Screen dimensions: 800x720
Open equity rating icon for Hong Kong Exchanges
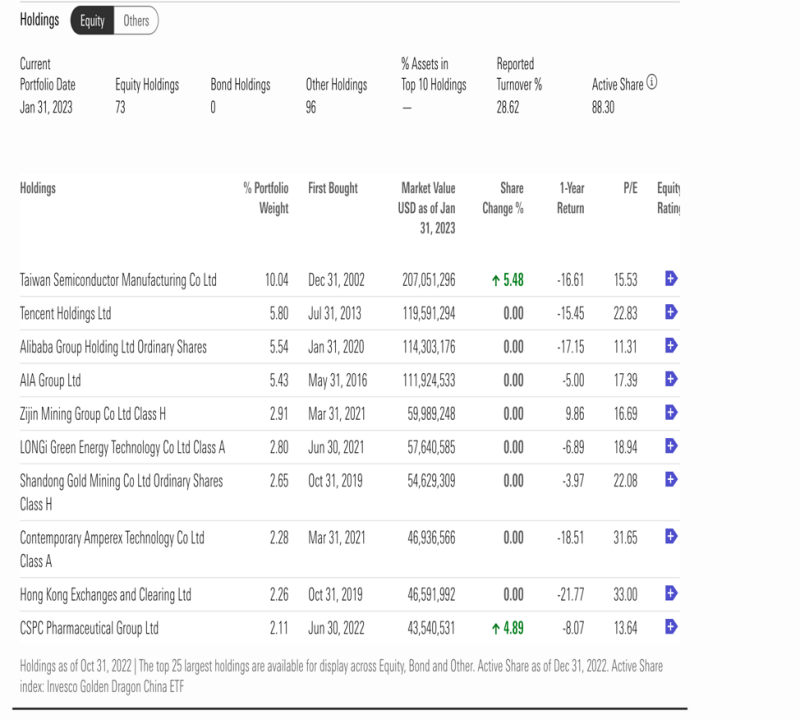(x=671, y=593)
